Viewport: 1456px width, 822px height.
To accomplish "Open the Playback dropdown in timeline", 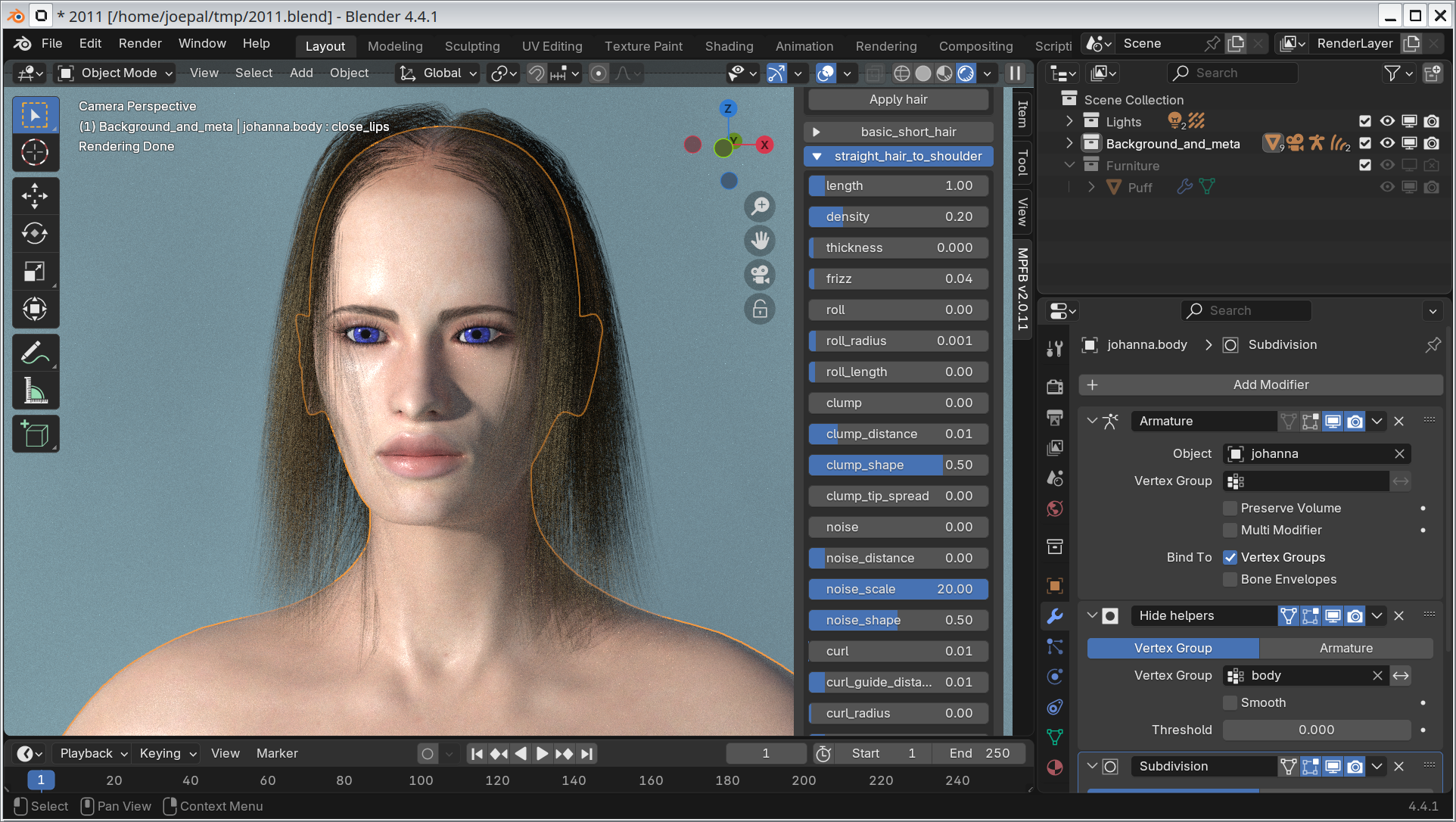I will point(94,753).
